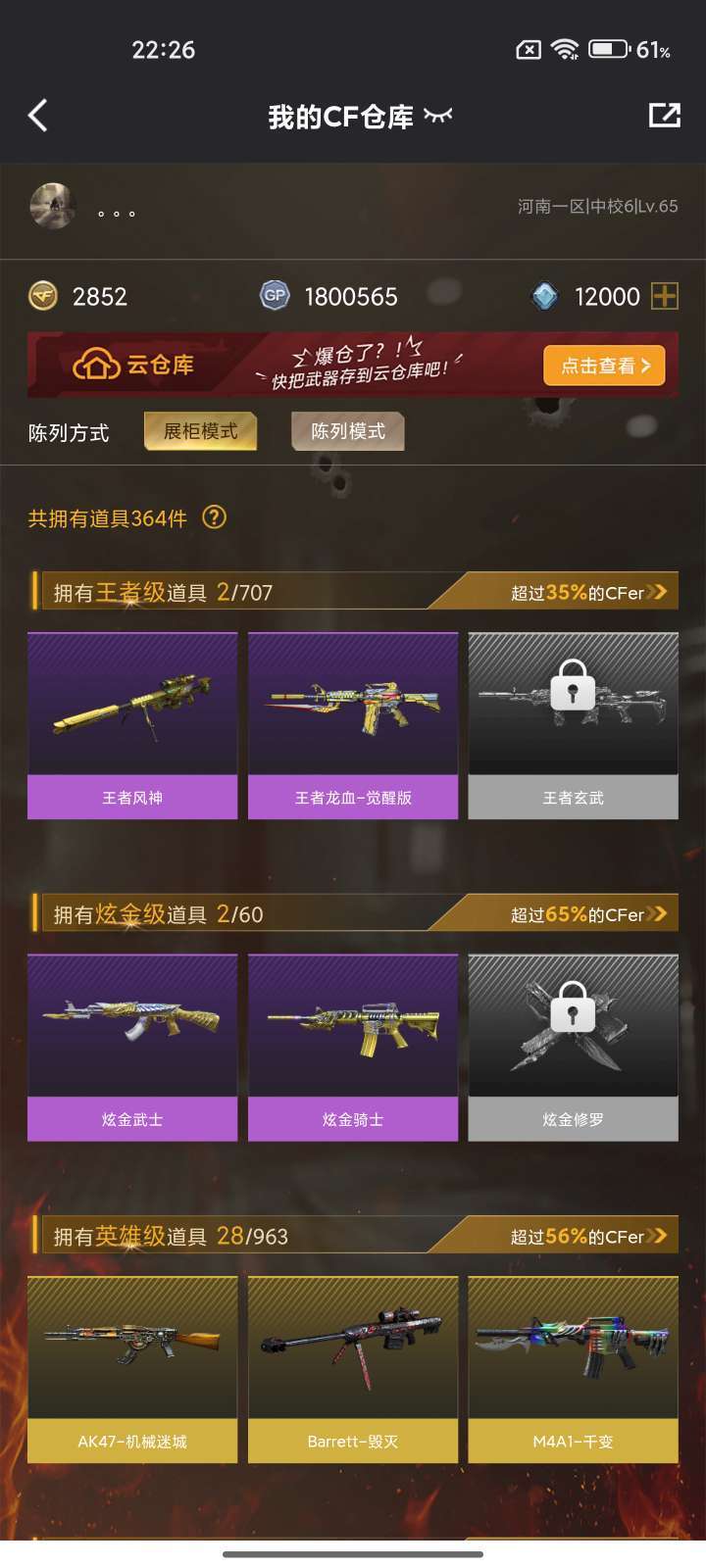Screen dimensions: 706x1568
Task: Click 点击查看 cloud warehouse button
Action: click(x=604, y=366)
